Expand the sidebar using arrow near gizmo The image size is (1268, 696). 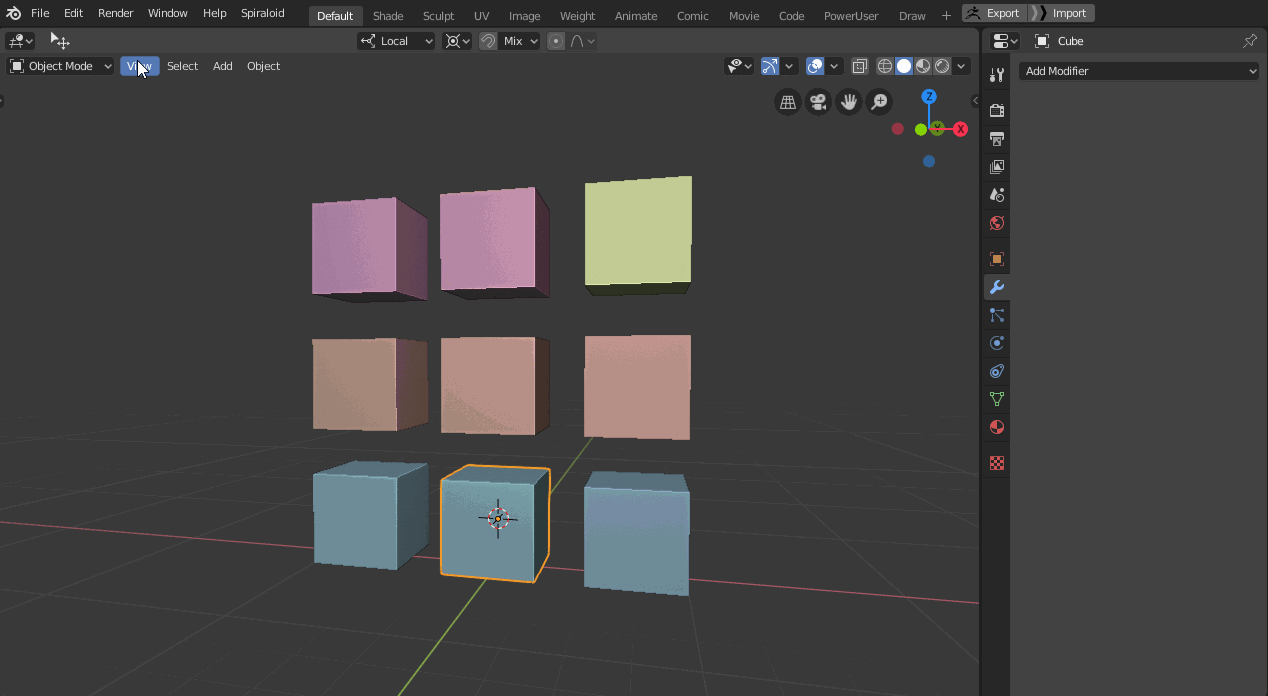975,100
